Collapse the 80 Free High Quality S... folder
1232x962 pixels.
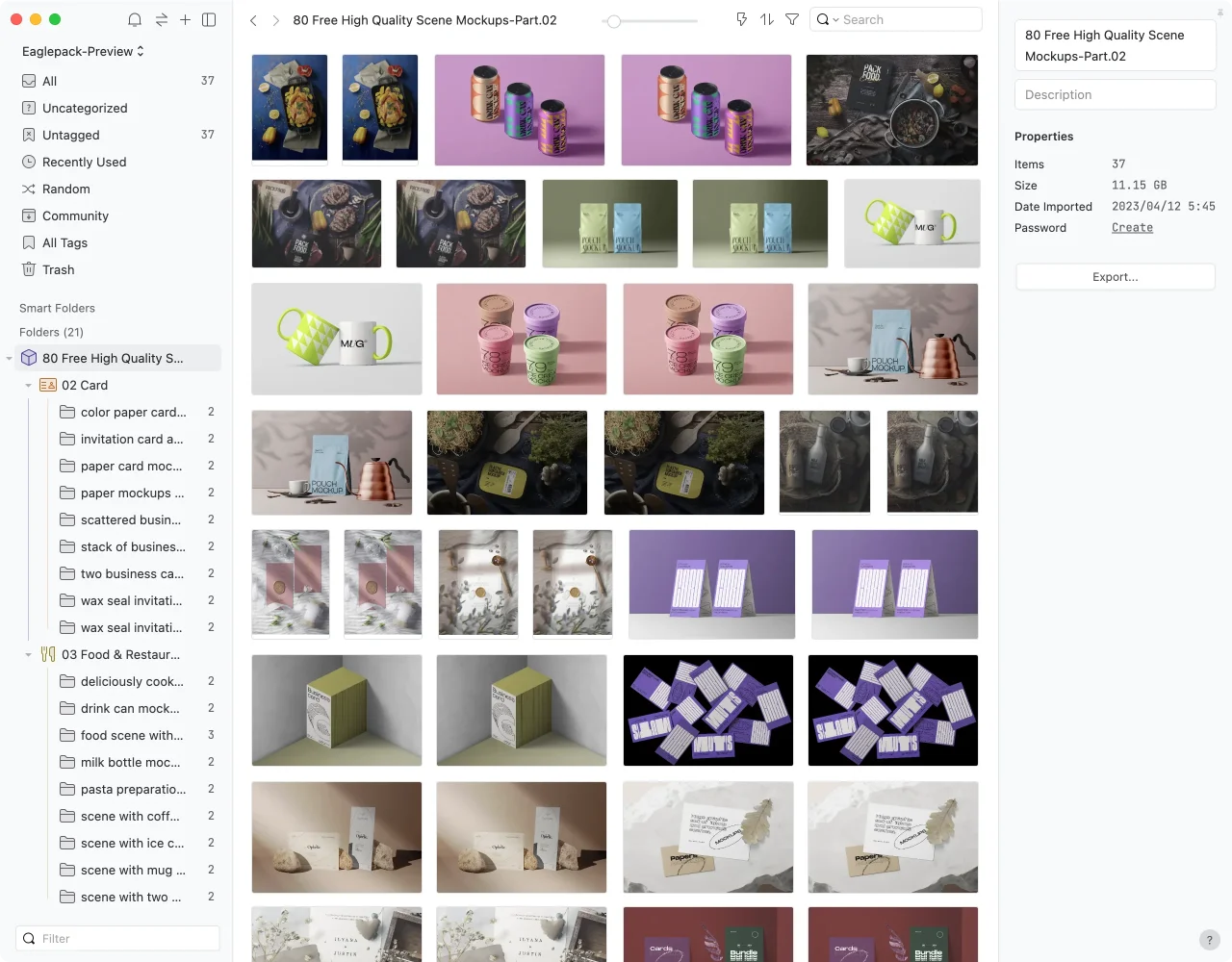click(x=9, y=358)
